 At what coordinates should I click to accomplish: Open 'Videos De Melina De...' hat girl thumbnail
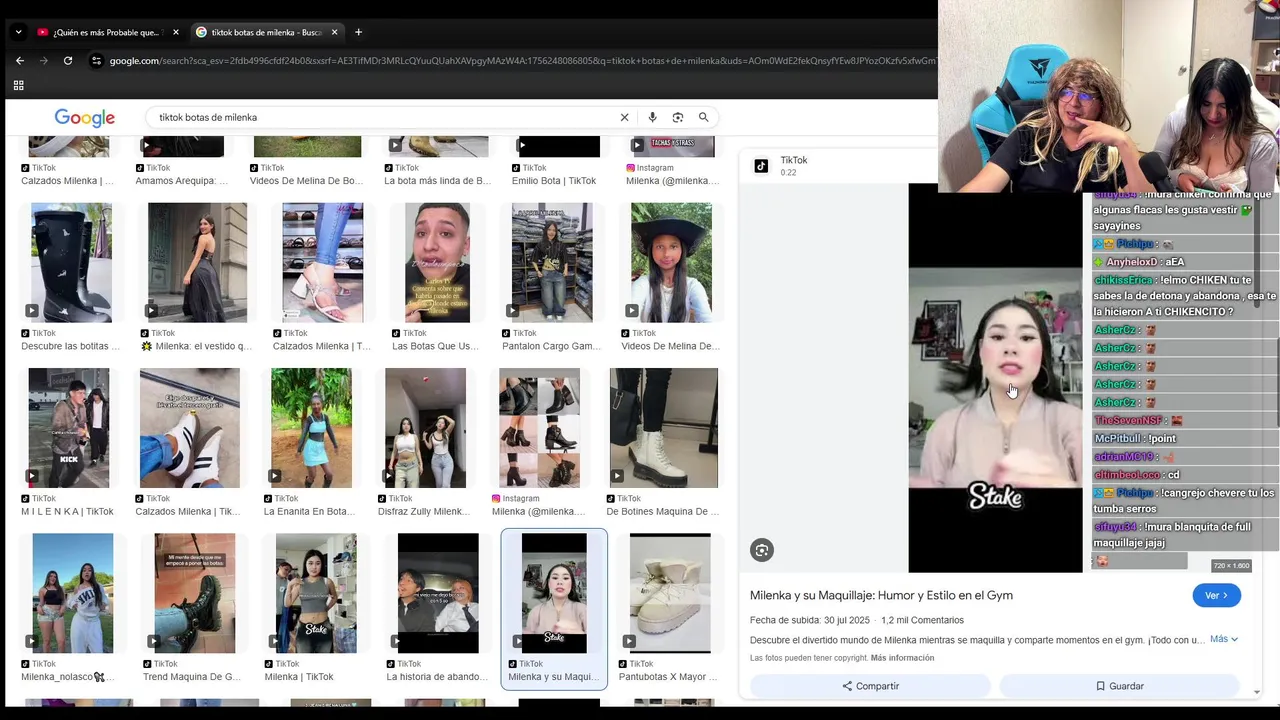(671, 263)
